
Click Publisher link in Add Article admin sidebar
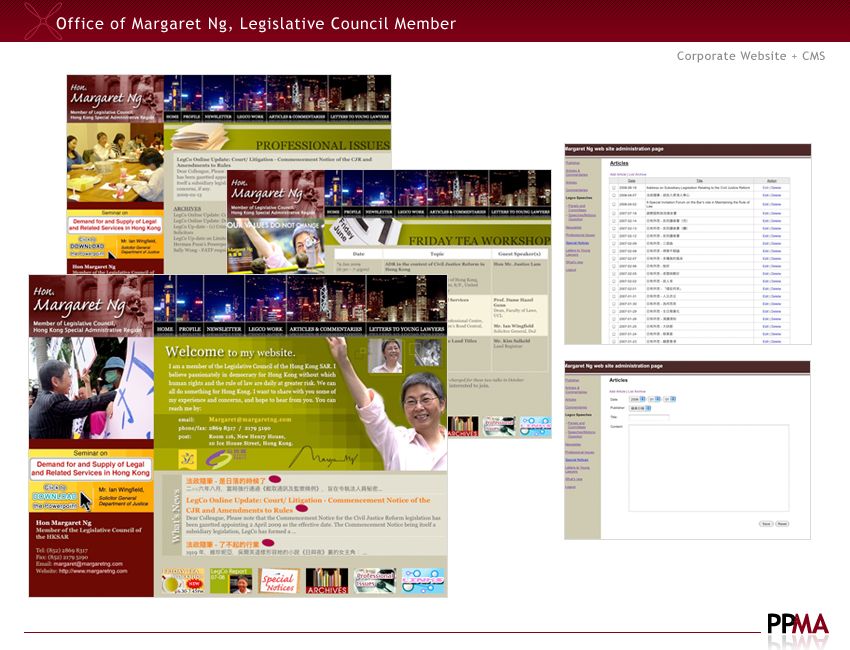572,380
